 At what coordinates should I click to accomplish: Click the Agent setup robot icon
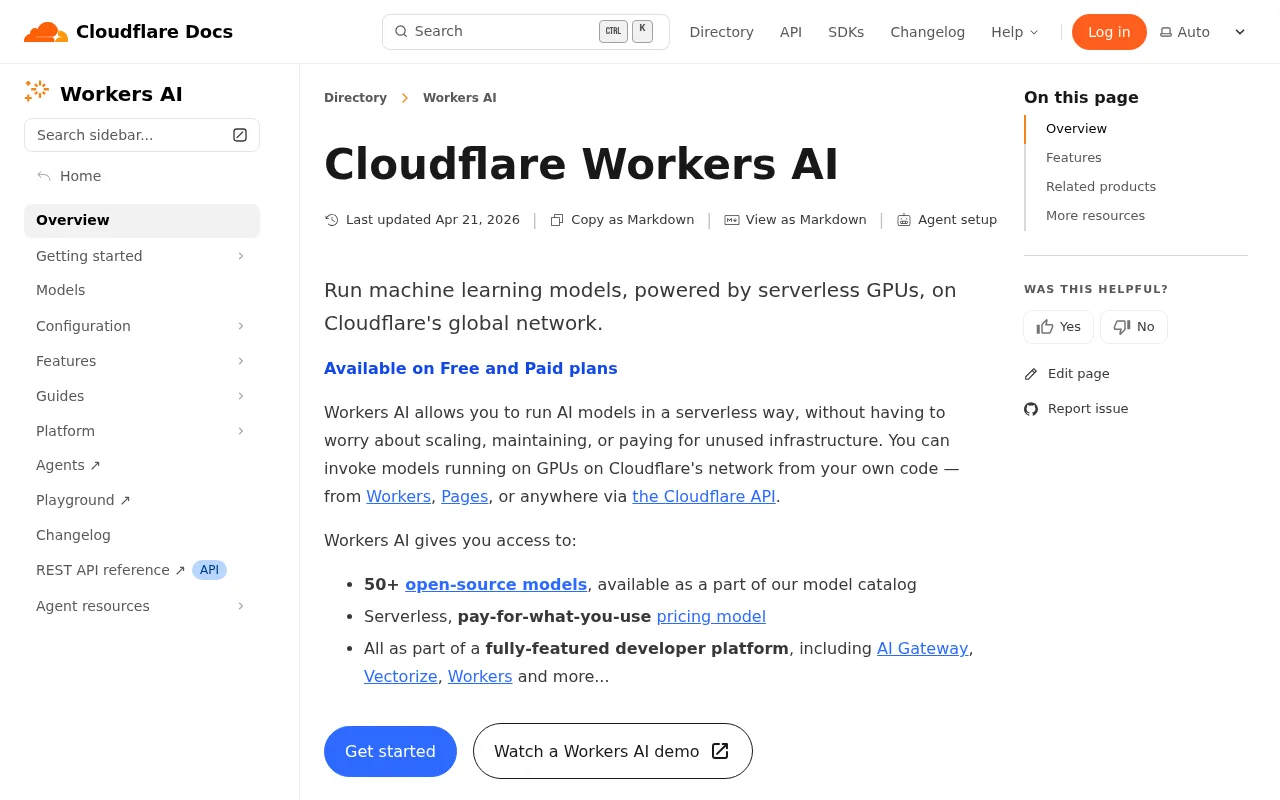904,220
